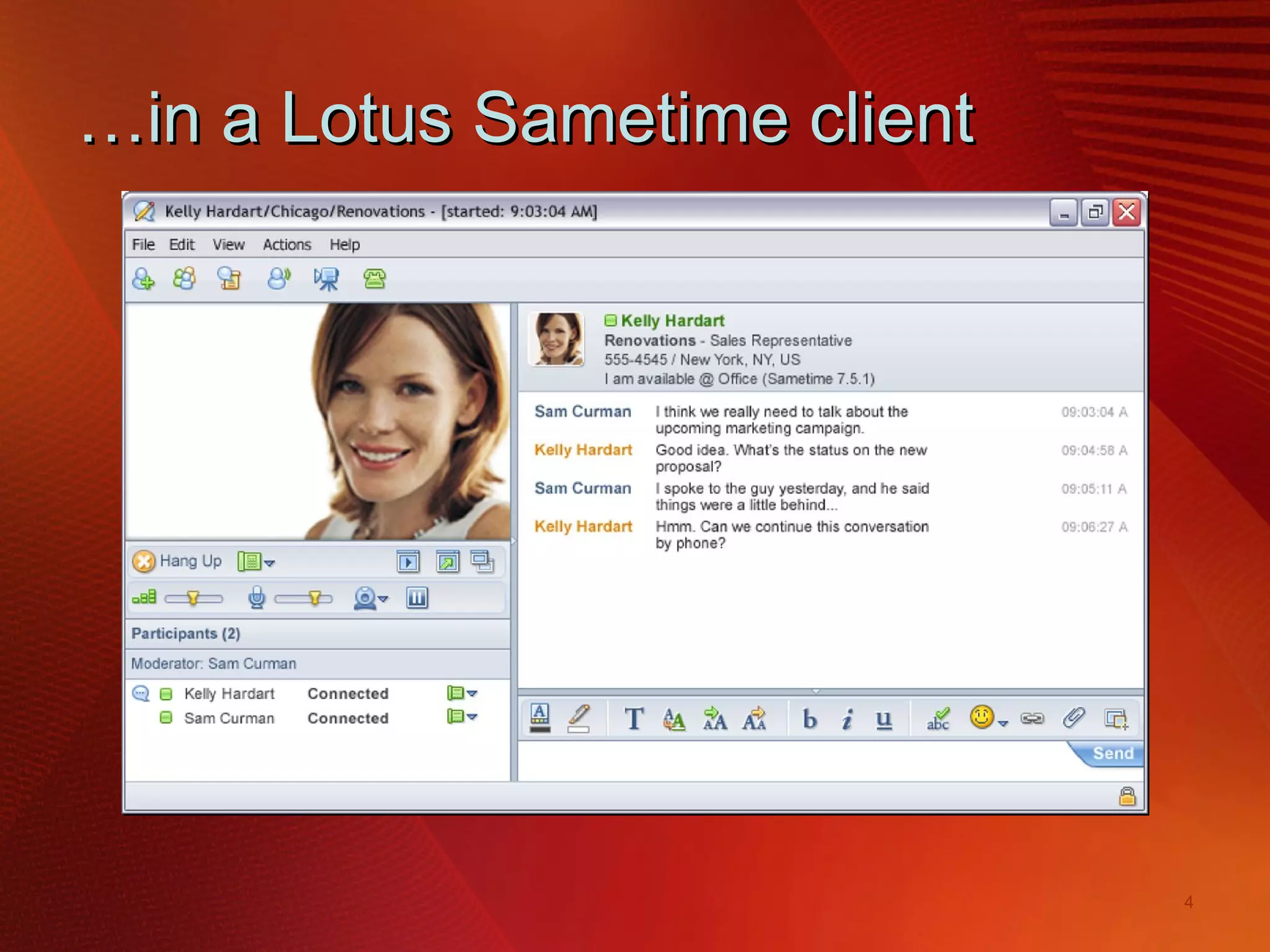
Task: Click the message asking to continue by phone
Action: coord(792,535)
